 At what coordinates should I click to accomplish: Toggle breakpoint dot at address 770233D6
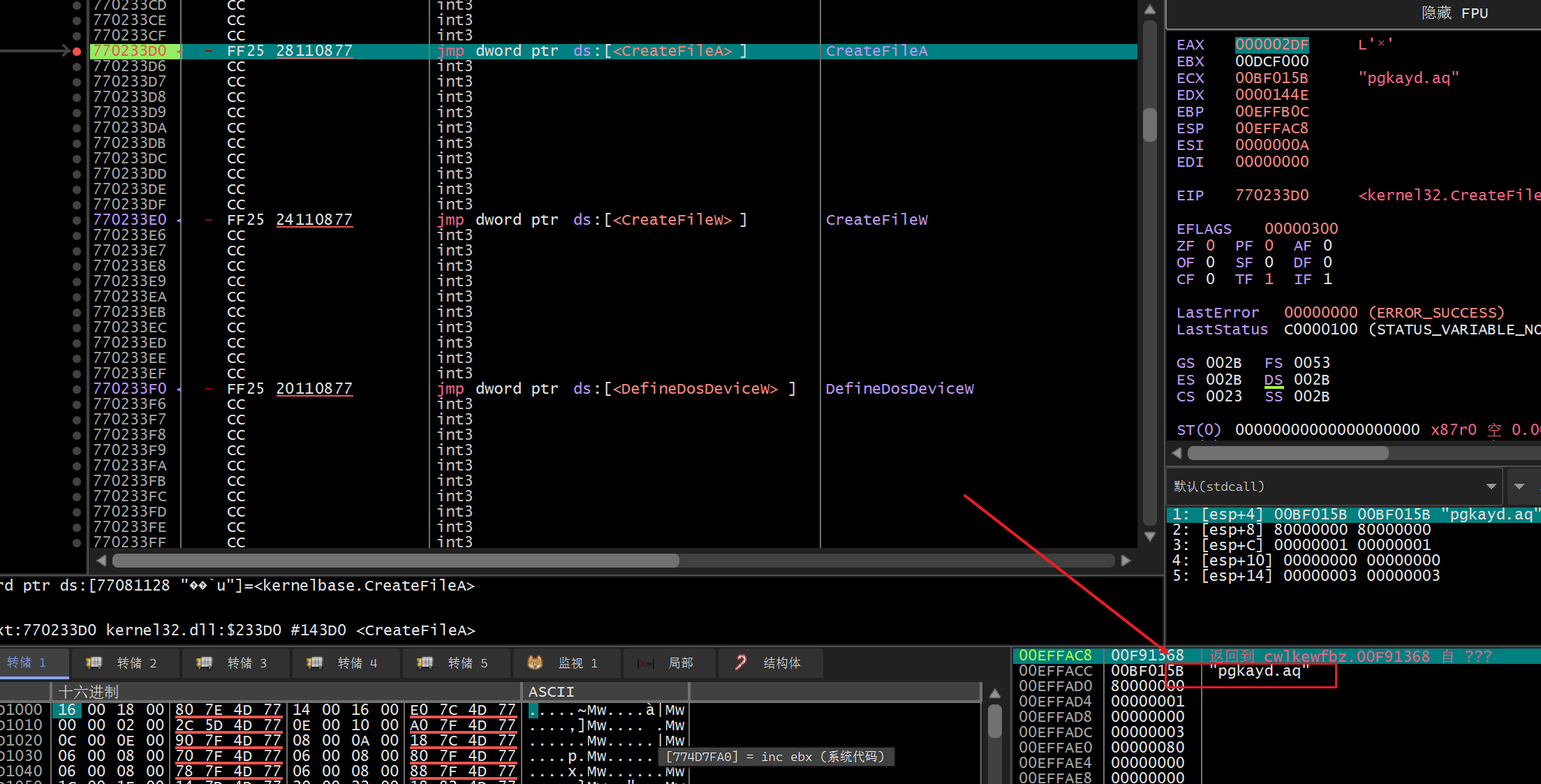pos(77,66)
